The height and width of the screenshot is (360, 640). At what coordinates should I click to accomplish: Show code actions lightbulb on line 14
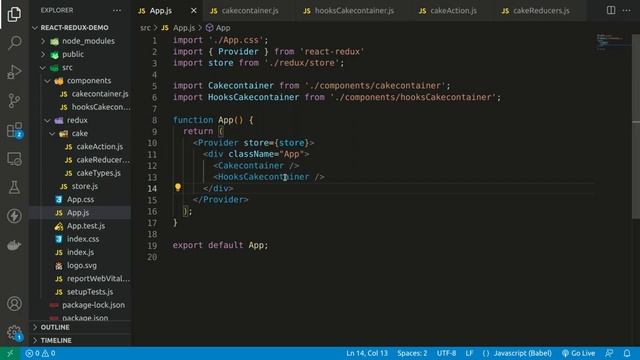click(x=178, y=187)
